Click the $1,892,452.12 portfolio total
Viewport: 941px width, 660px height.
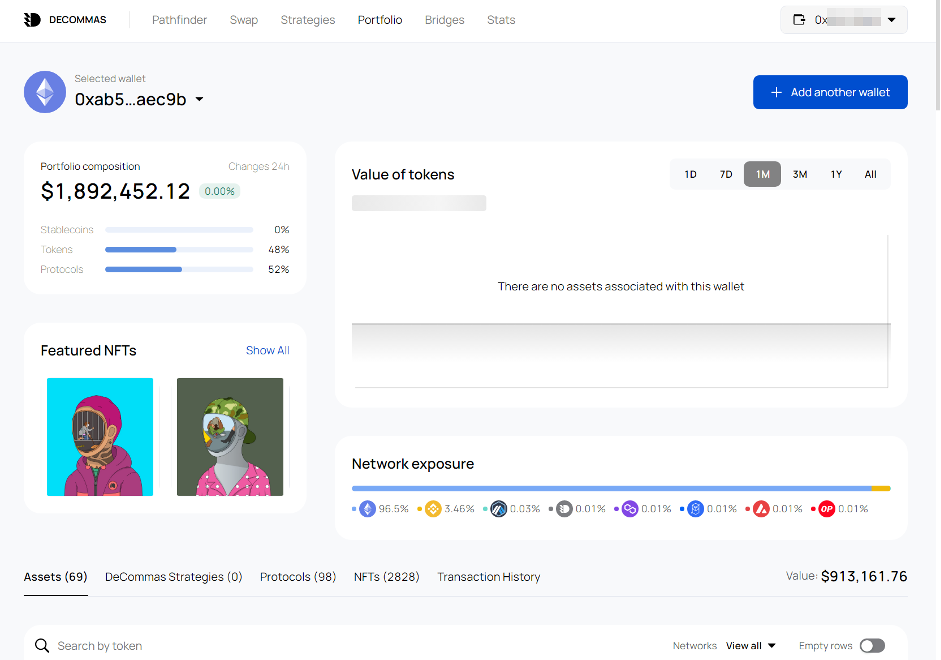115,191
